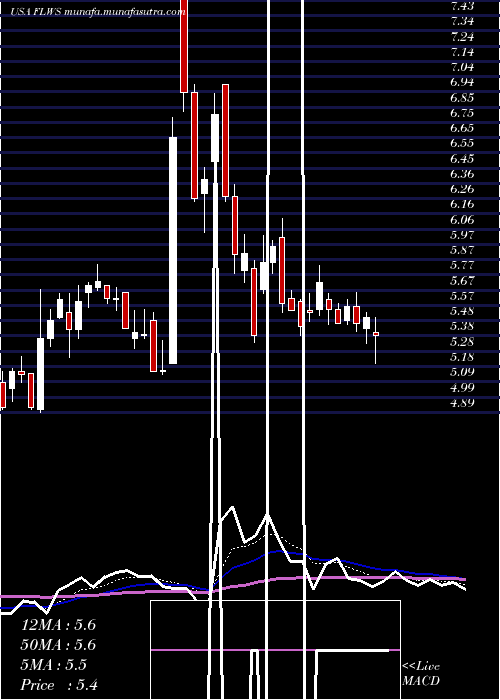Click the 6.65 axis value
The width and height of the screenshot is (500, 700).
pos(462,128)
